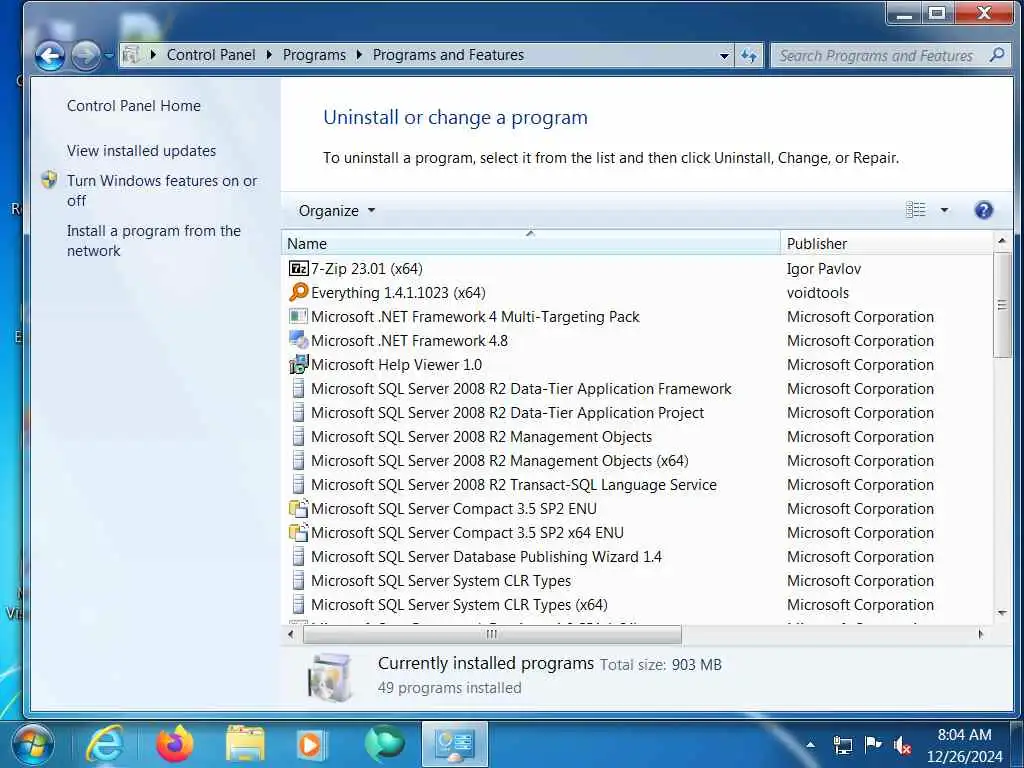Refresh the Programs and Features view

click(748, 56)
